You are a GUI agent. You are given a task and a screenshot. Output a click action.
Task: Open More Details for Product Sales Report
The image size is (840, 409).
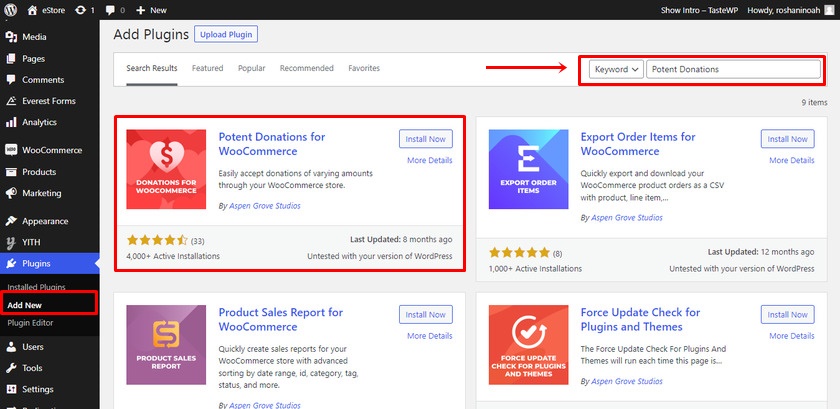(x=430, y=336)
